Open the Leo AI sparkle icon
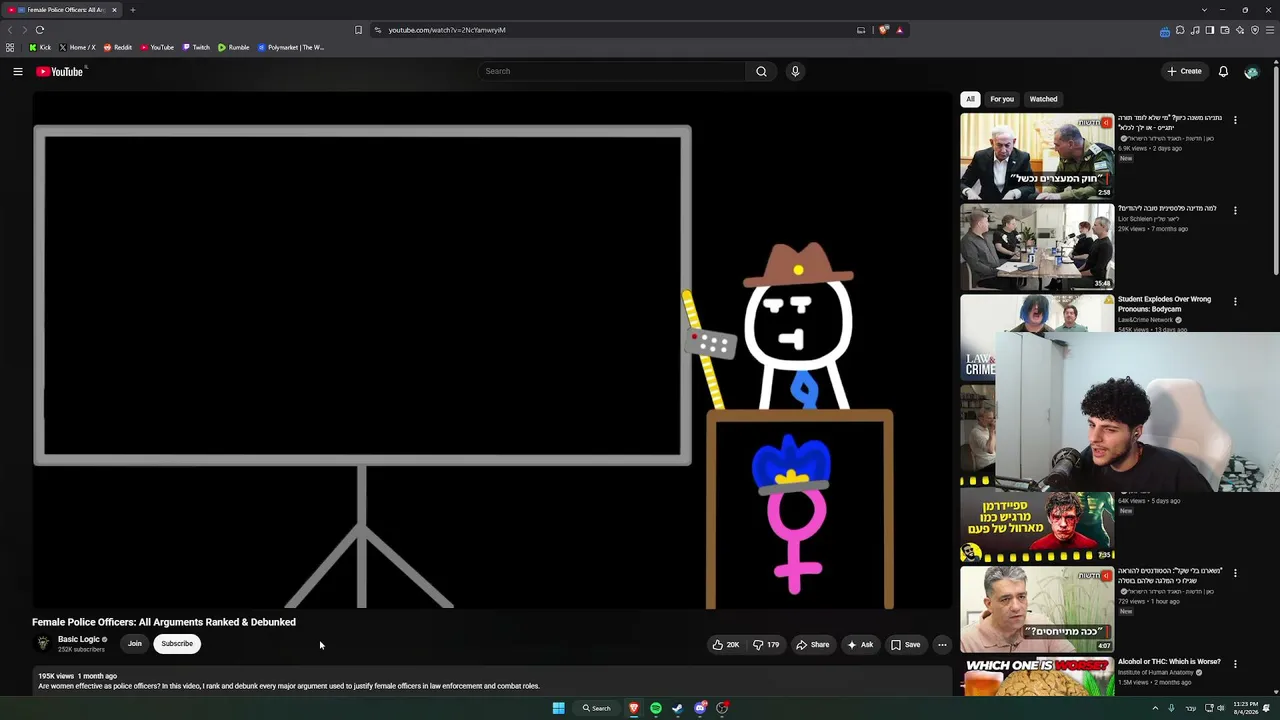The height and width of the screenshot is (720, 1280). 1240,30
